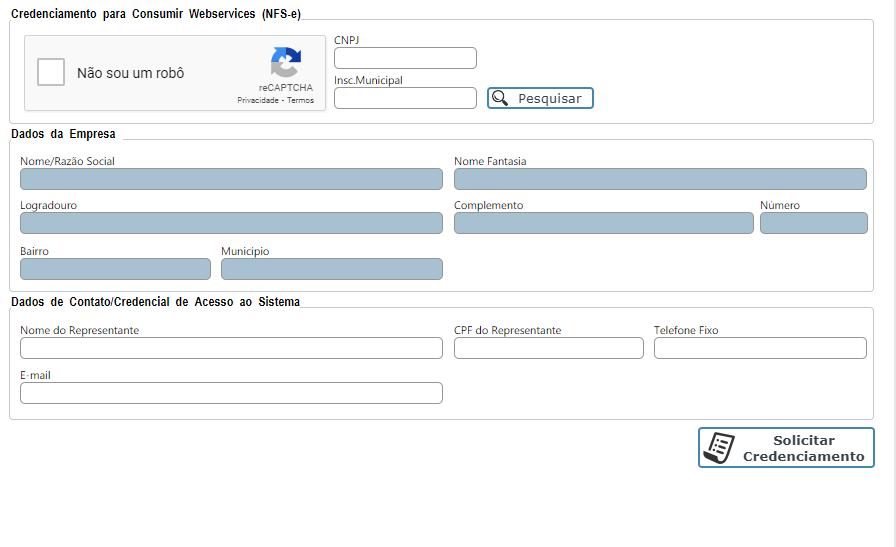
Task: Focus the CNPJ input field
Action: (x=405, y=58)
